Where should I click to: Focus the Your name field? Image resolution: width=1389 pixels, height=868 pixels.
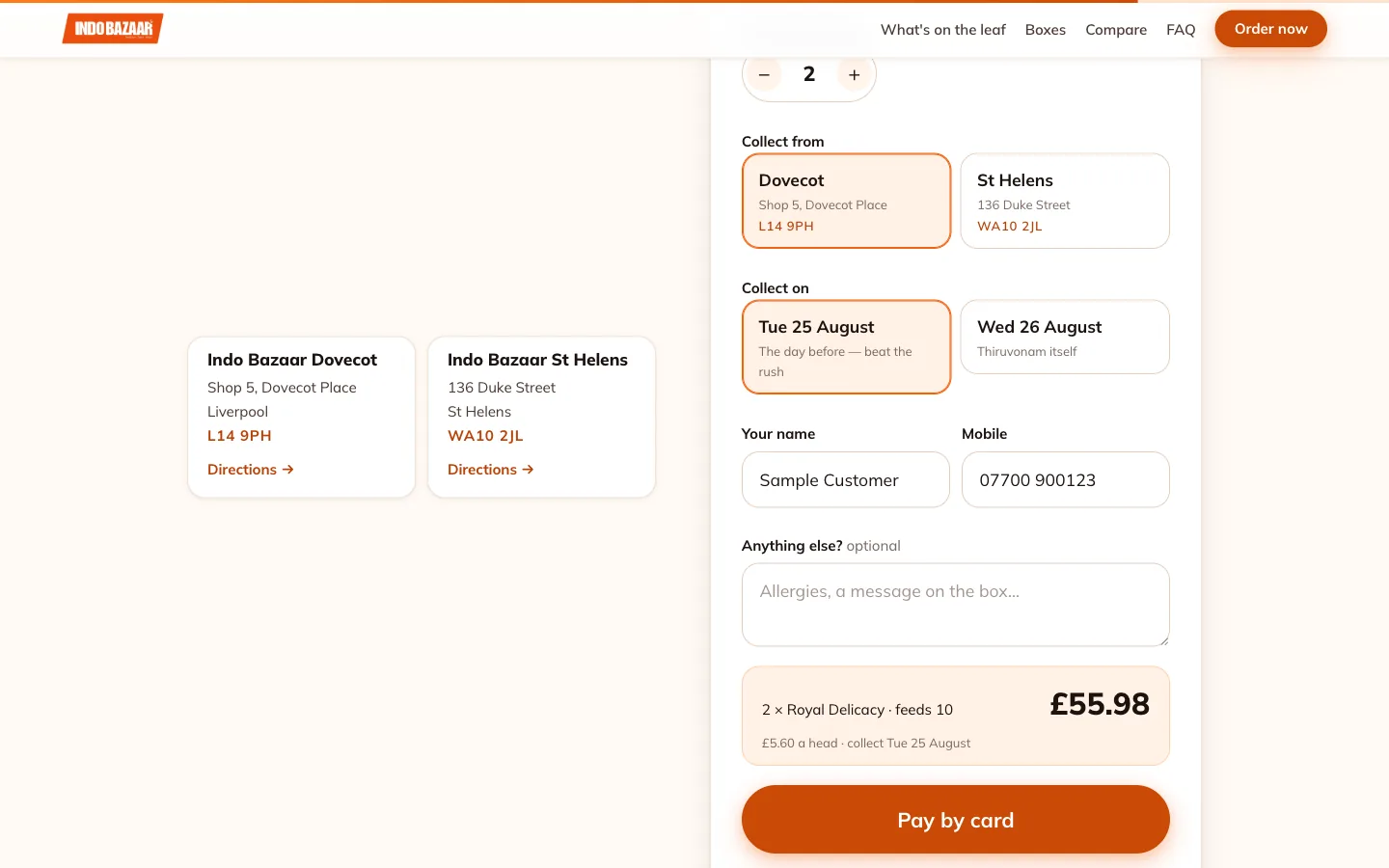click(846, 479)
